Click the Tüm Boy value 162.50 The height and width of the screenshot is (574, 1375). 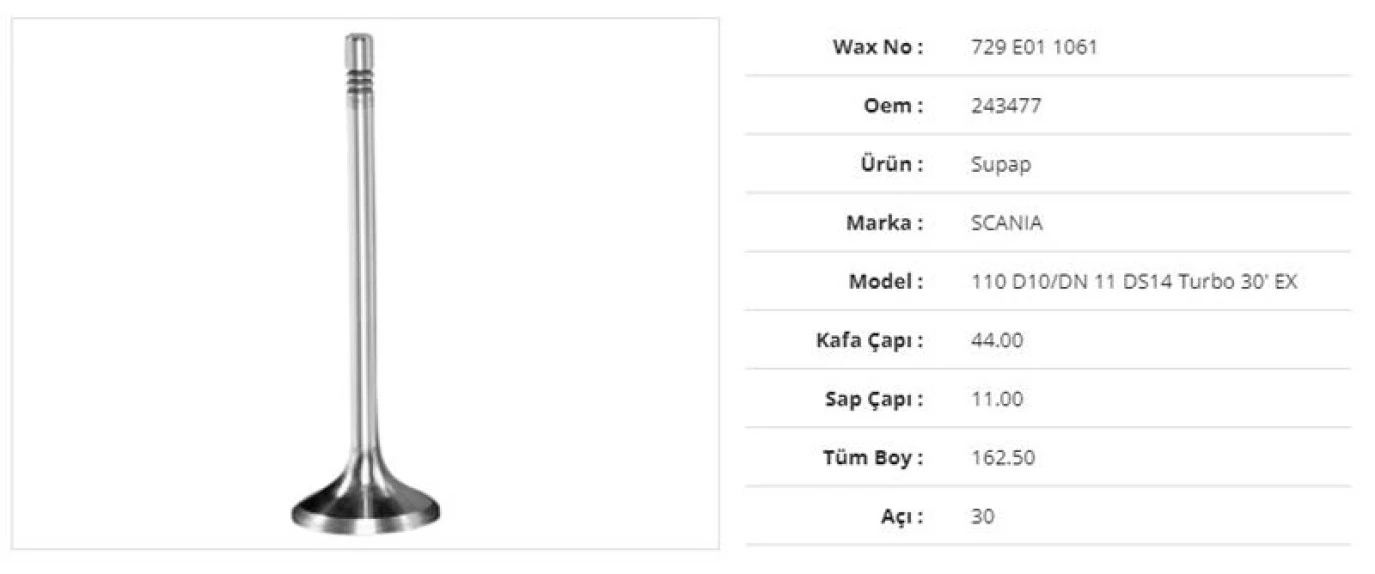click(1003, 458)
